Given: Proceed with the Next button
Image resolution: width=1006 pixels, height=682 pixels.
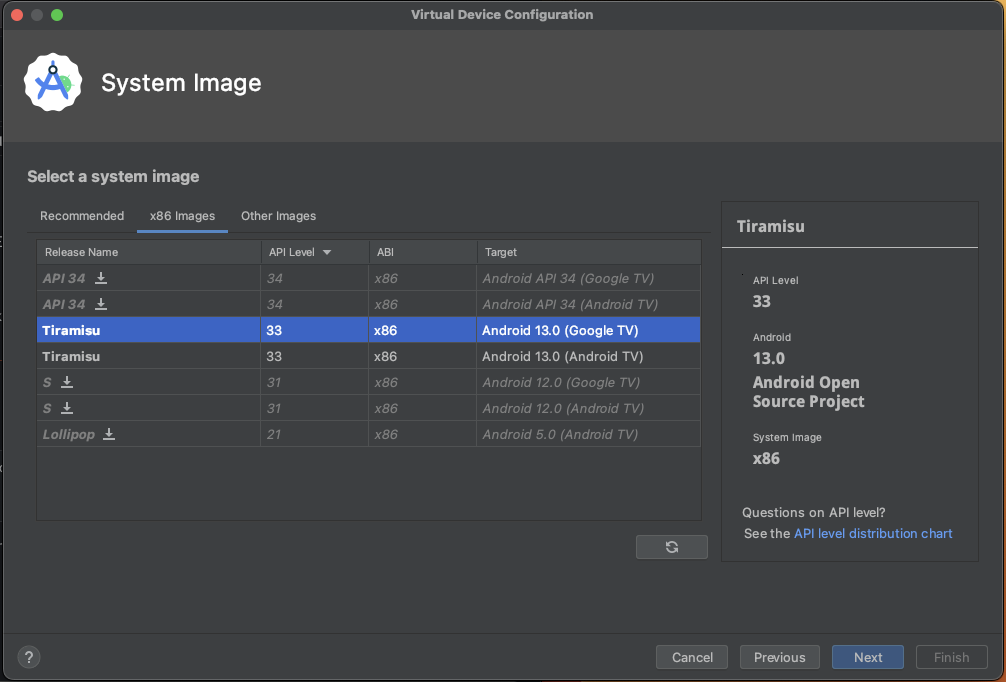Looking at the screenshot, I should [x=867, y=657].
